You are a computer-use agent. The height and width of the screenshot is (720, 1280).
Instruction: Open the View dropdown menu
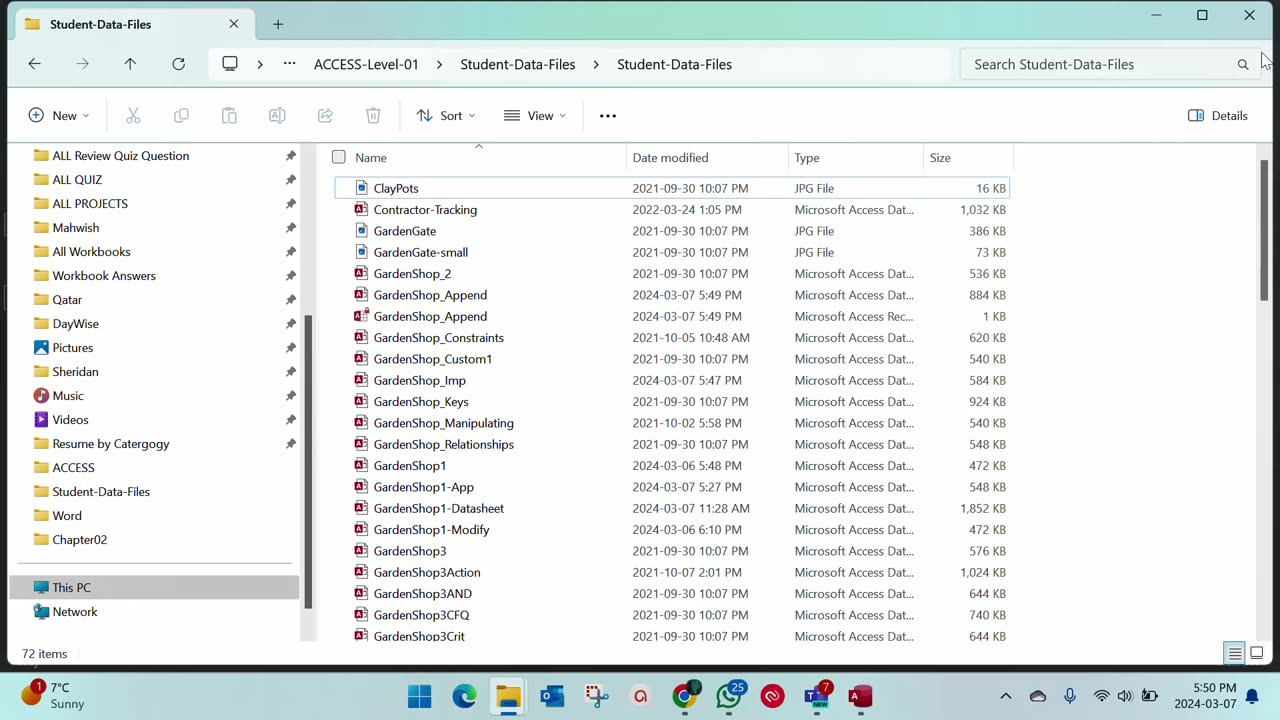(x=535, y=116)
